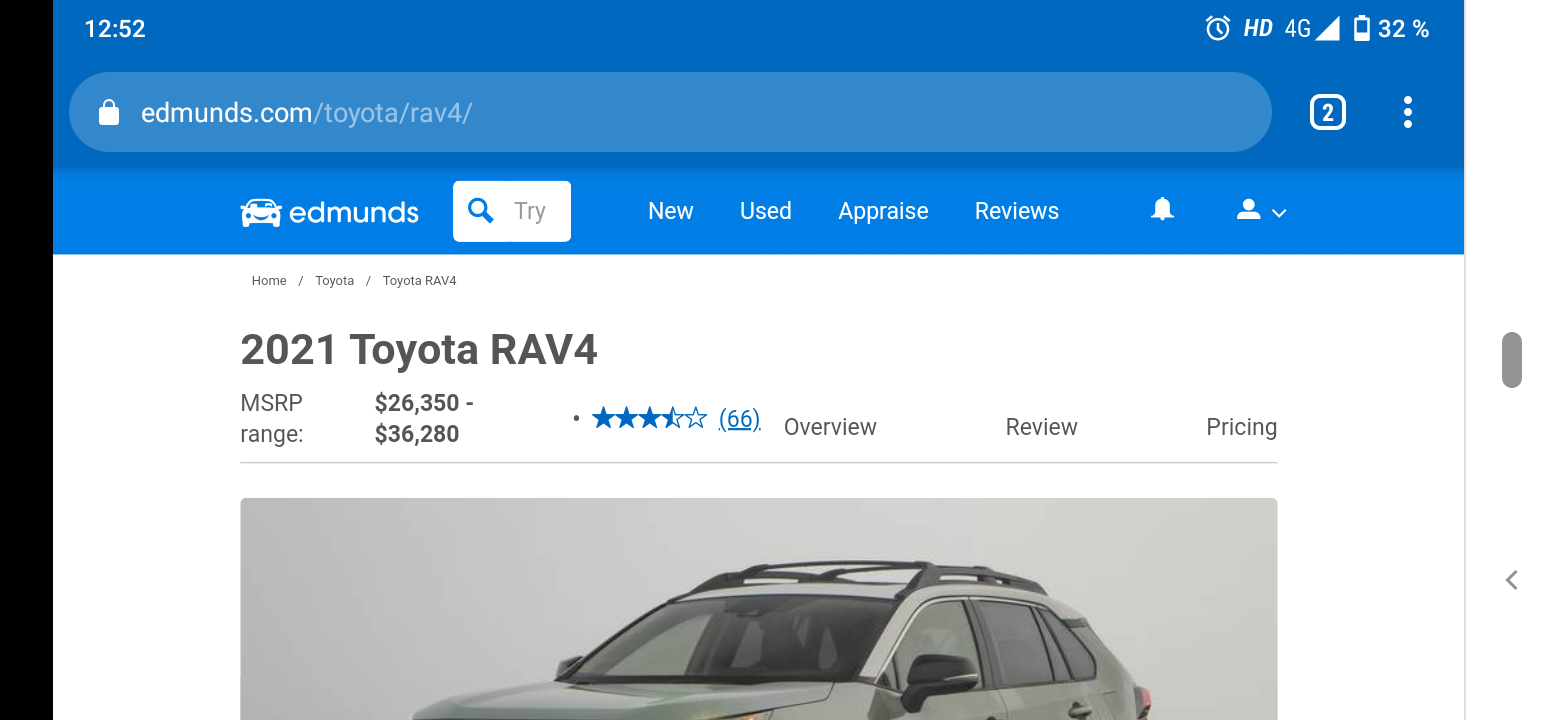Select the $26,350 - $36,280 price text
The width and height of the screenshot is (1560, 720).
pyautogui.click(x=424, y=418)
